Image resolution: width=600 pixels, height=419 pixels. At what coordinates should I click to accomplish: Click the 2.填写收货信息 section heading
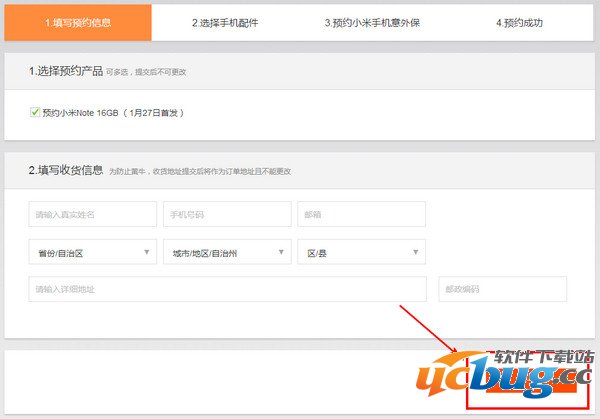coord(66,170)
